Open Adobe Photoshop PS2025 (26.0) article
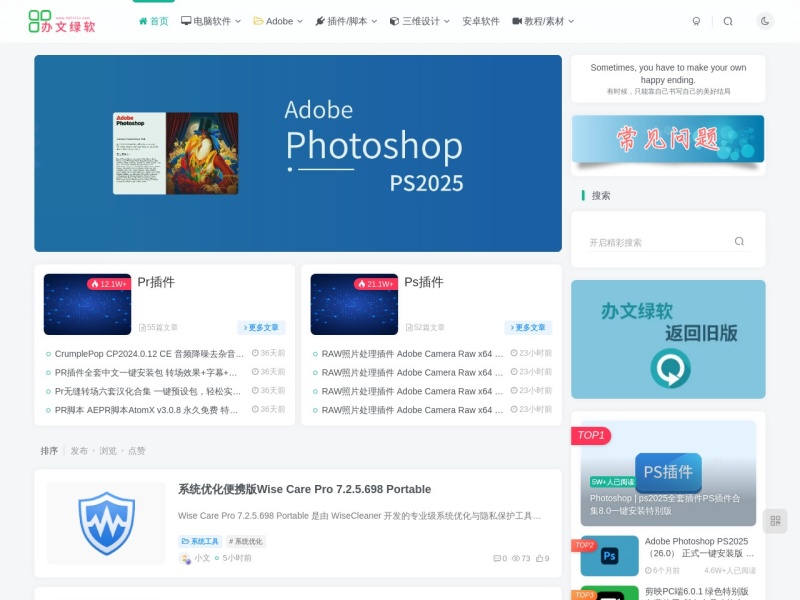The image size is (800, 600). tap(699, 547)
